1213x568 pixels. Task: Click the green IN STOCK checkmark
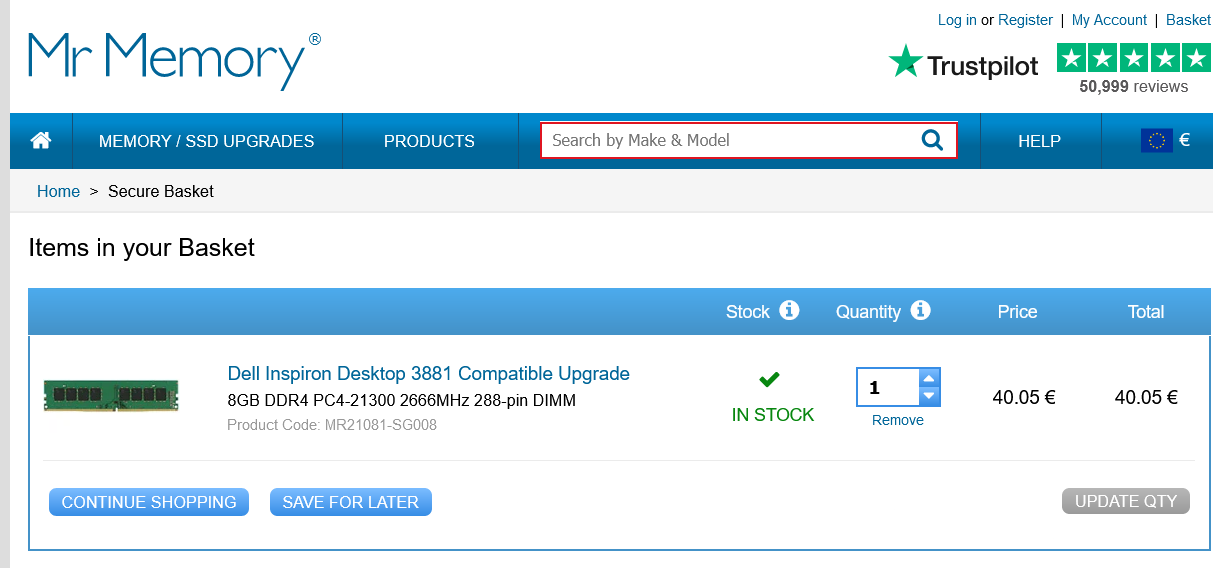click(x=770, y=380)
